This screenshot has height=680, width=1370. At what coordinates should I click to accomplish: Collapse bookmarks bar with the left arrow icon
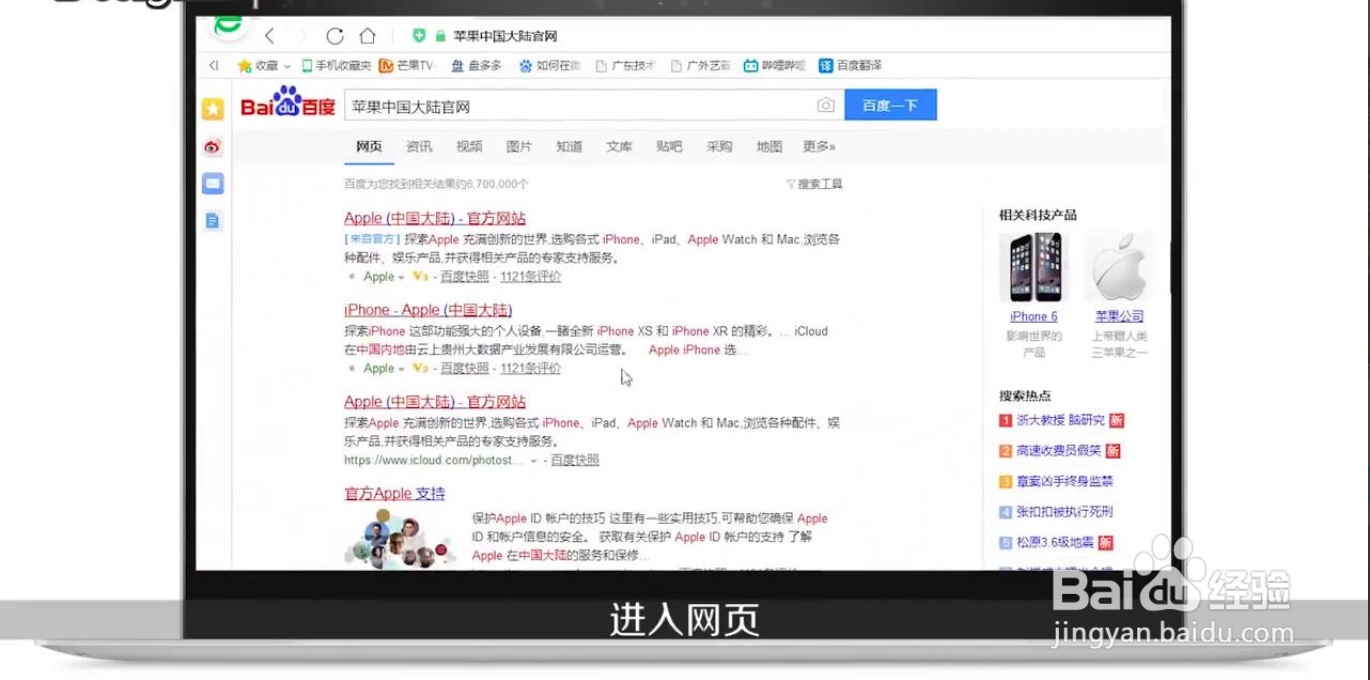214,66
